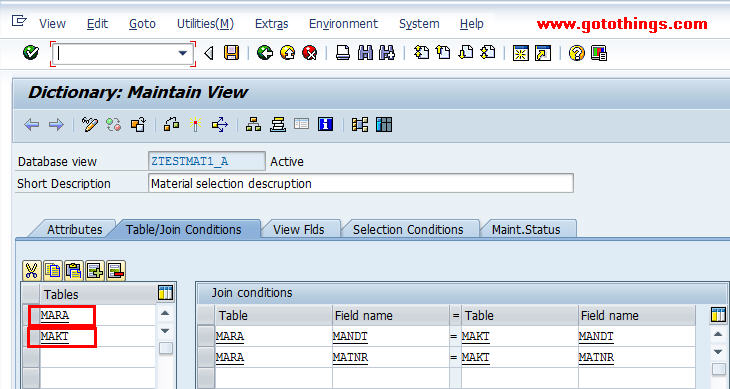Switch to the Attributes tab
730x389 pixels.
coord(74,229)
